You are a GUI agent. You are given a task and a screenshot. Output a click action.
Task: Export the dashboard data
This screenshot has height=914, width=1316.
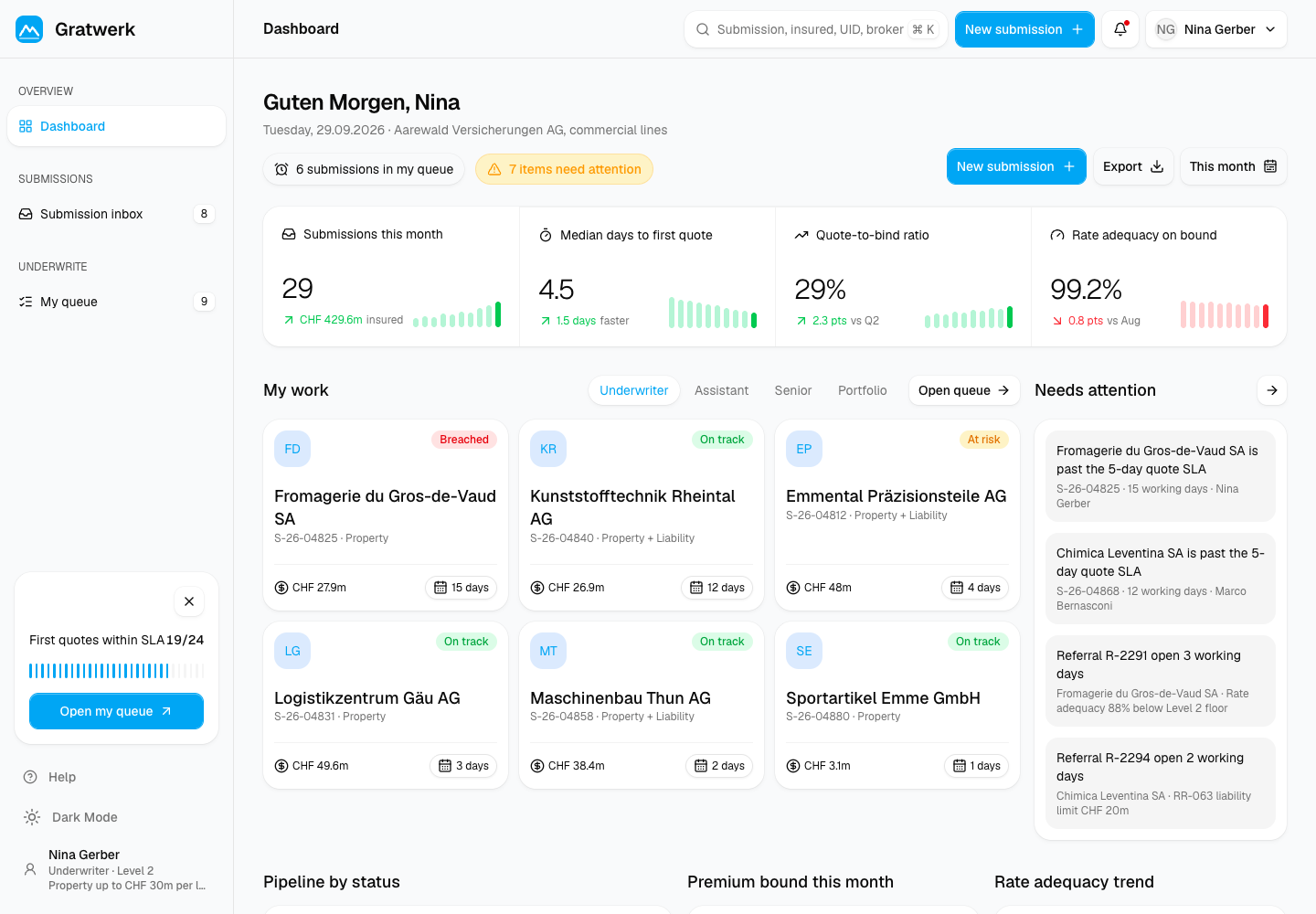(1133, 166)
